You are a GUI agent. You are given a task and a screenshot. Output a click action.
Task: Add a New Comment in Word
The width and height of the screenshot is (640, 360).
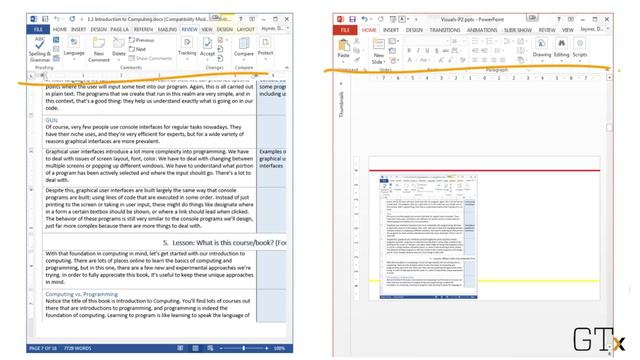99,49
